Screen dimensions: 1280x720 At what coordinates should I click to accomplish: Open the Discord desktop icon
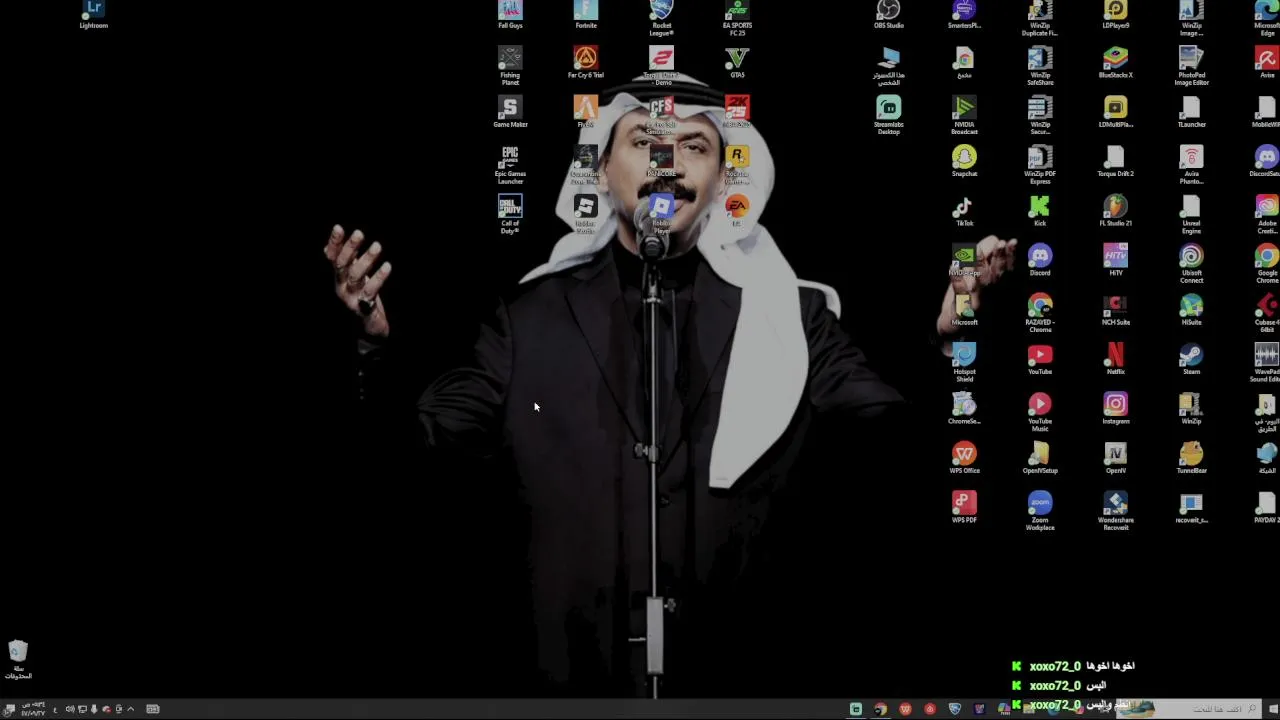pos(1040,260)
